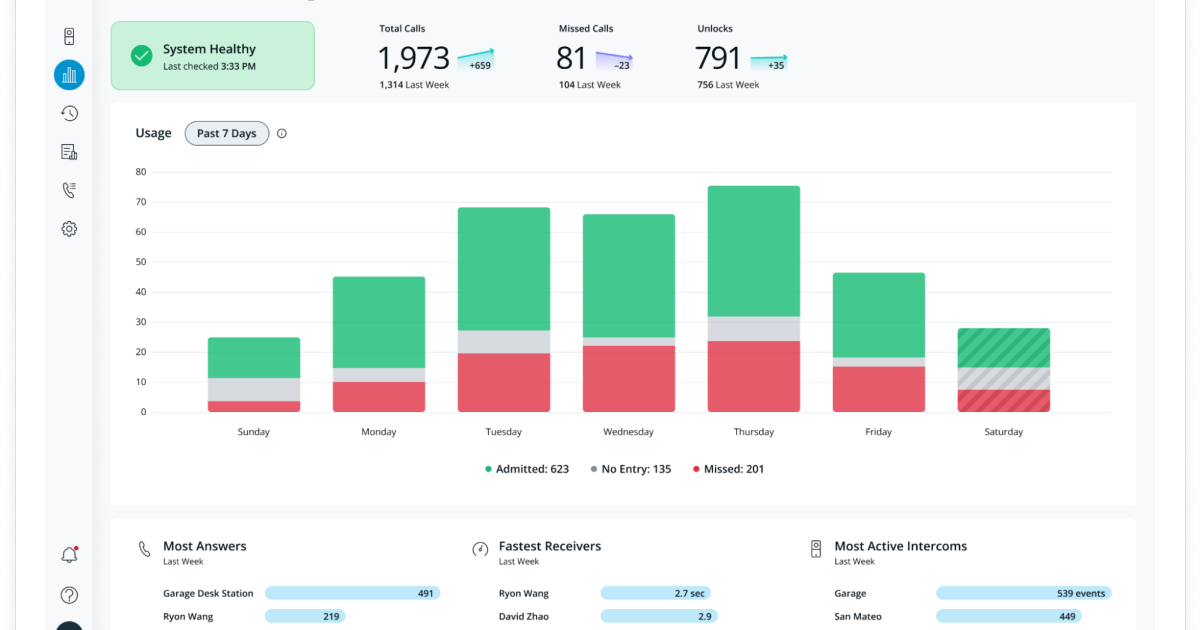Open the history clock sidebar icon
This screenshot has width=1200, height=630.
69,114
